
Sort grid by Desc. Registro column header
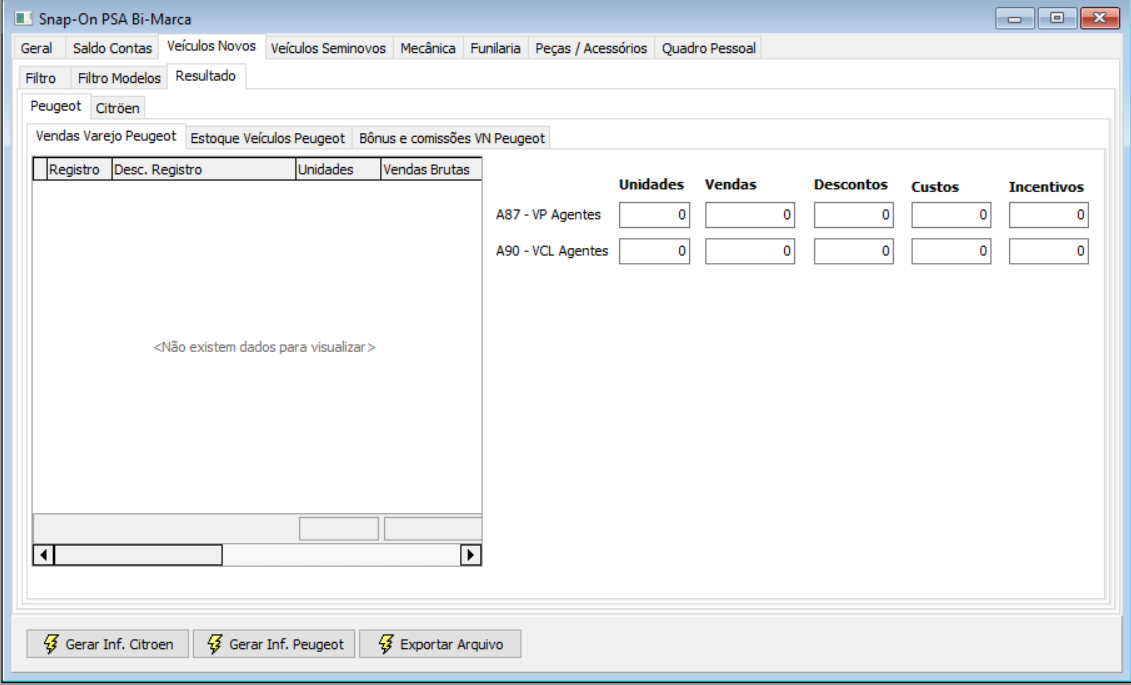[x=203, y=169]
